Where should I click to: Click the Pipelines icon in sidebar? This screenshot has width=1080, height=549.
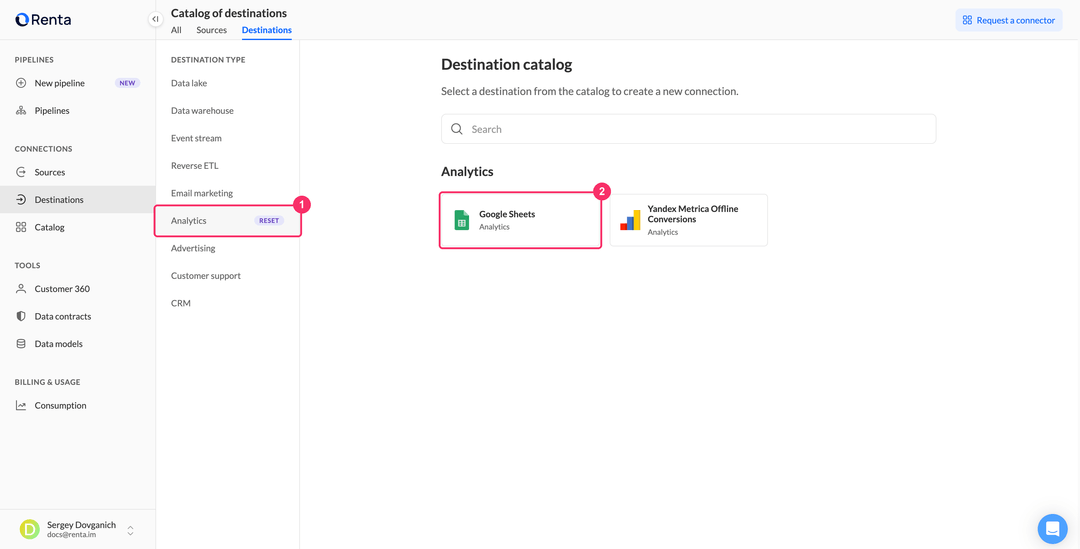[21, 110]
